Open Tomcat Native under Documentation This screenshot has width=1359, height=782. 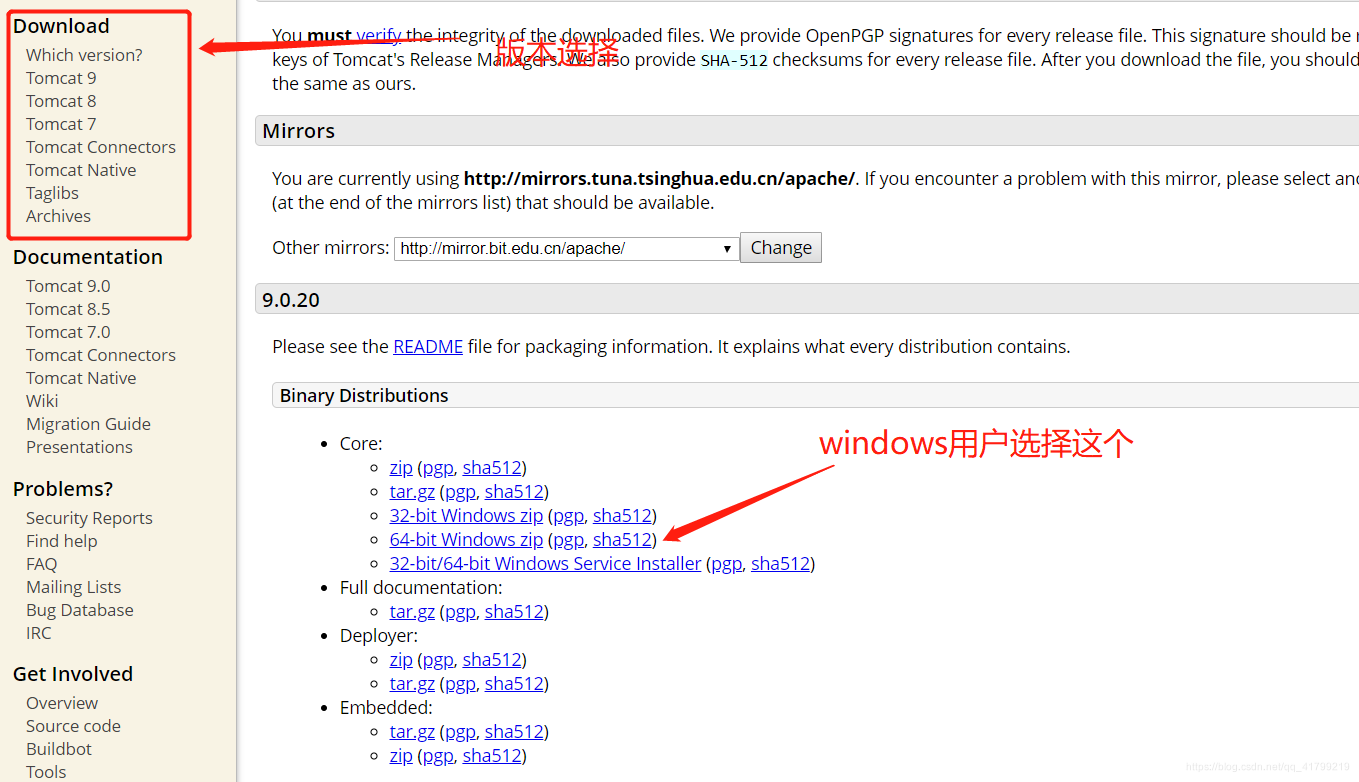tap(81, 378)
